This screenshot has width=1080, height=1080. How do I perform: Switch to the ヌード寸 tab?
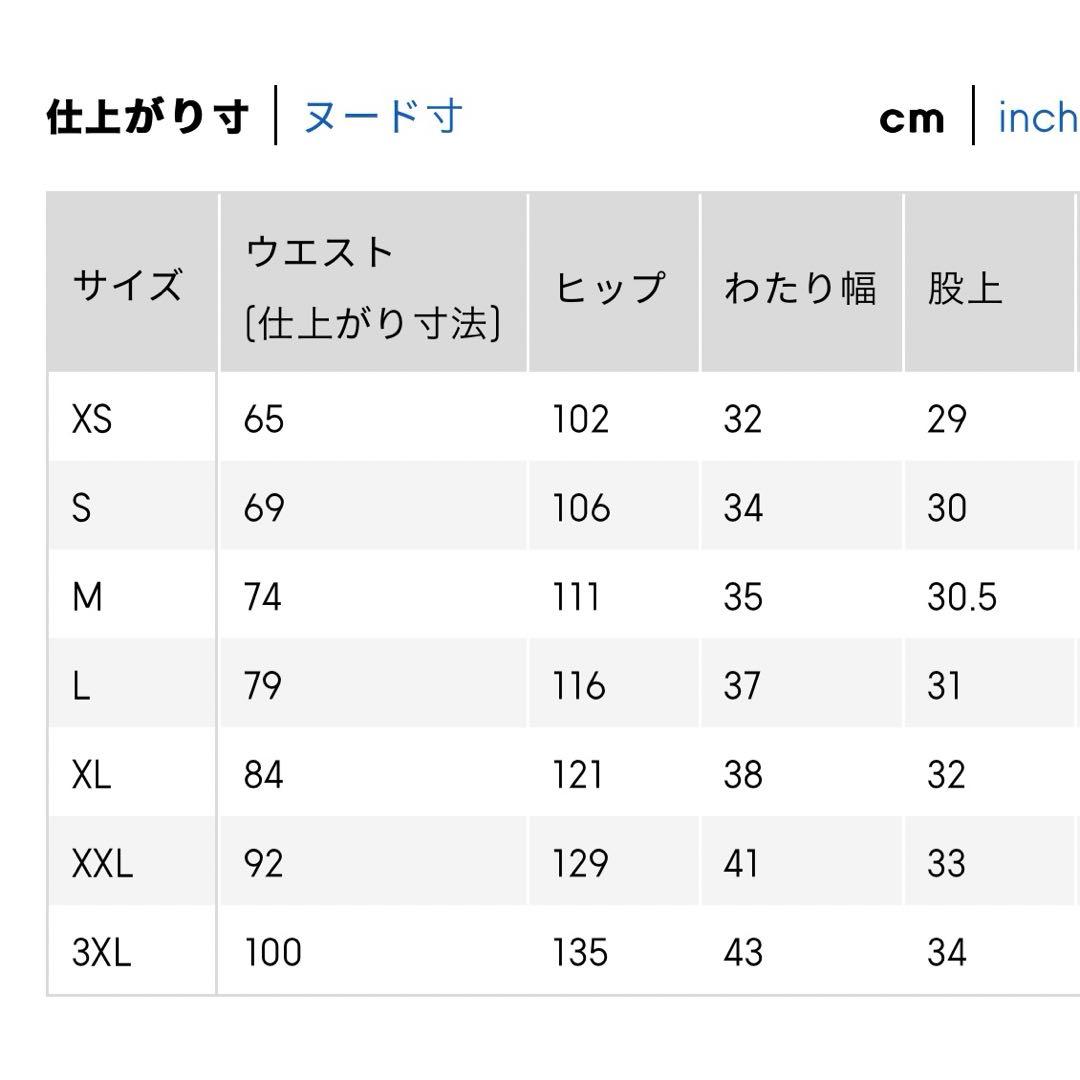tap(382, 117)
